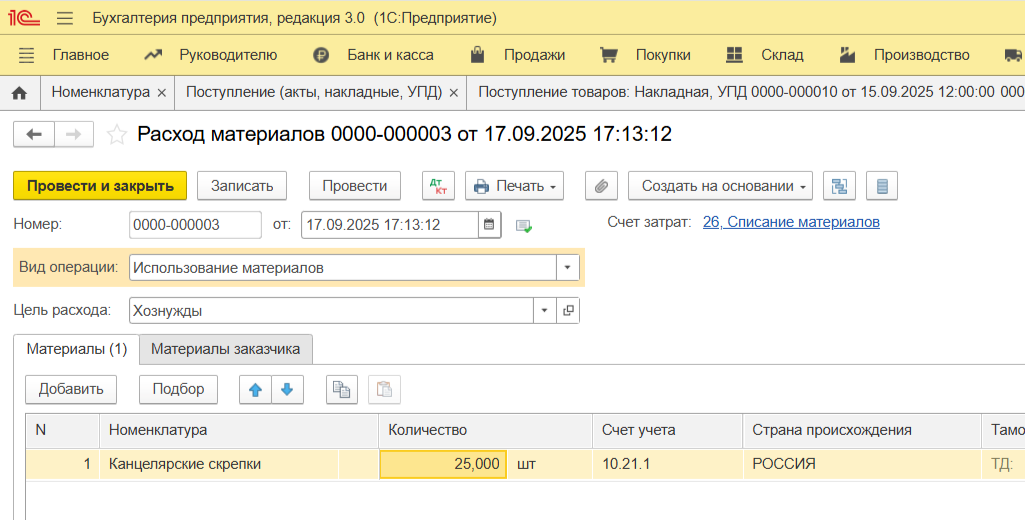Open Банк и касса menu section
Image resolution: width=1025 pixels, height=520 pixels.
(389, 55)
